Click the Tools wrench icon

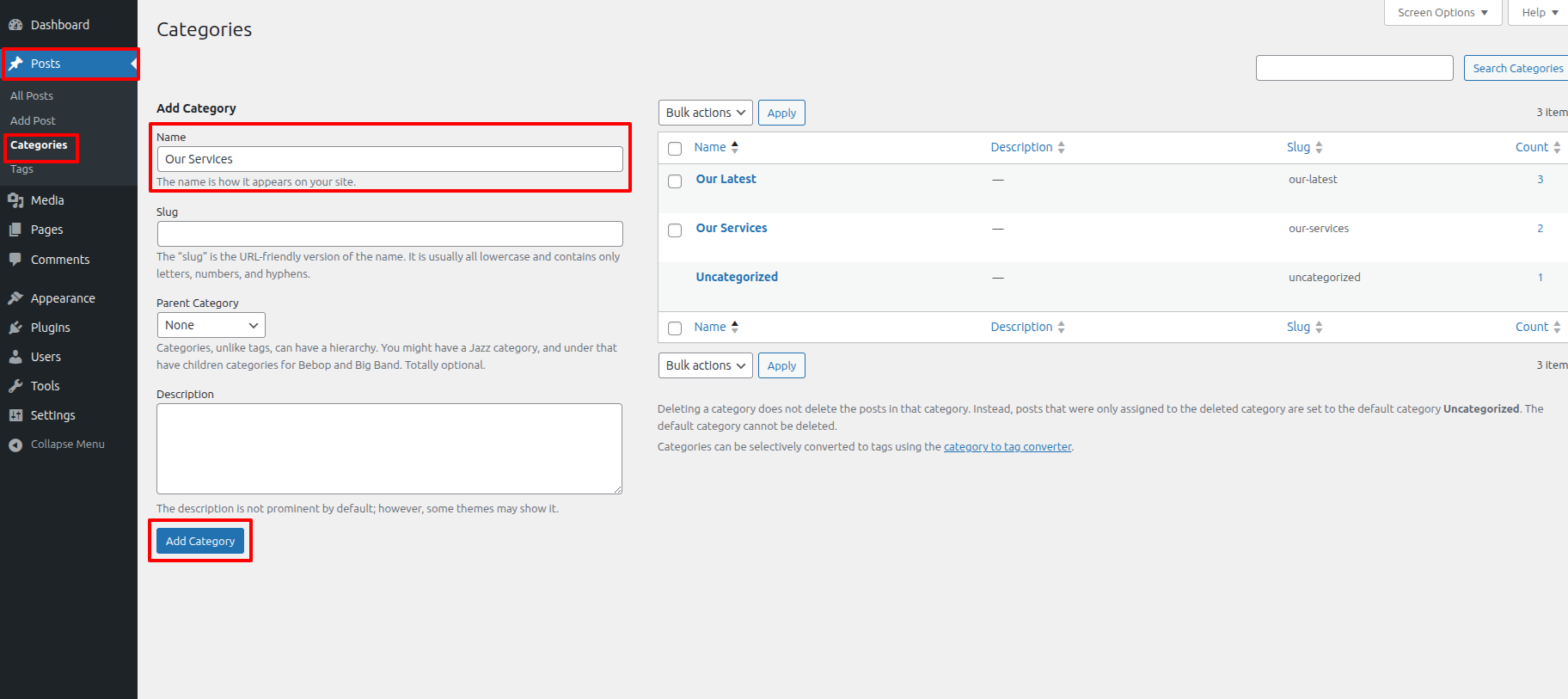(15, 386)
